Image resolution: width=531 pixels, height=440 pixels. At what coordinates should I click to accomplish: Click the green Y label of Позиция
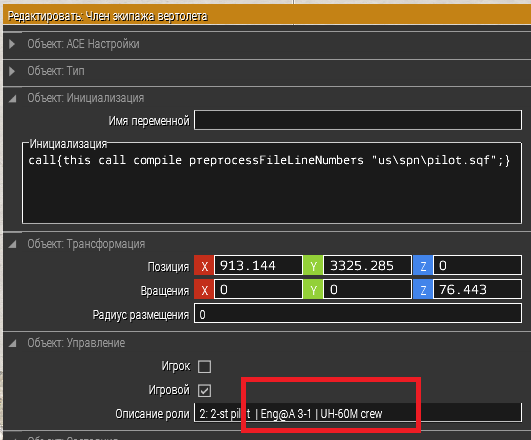click(313, 265)
